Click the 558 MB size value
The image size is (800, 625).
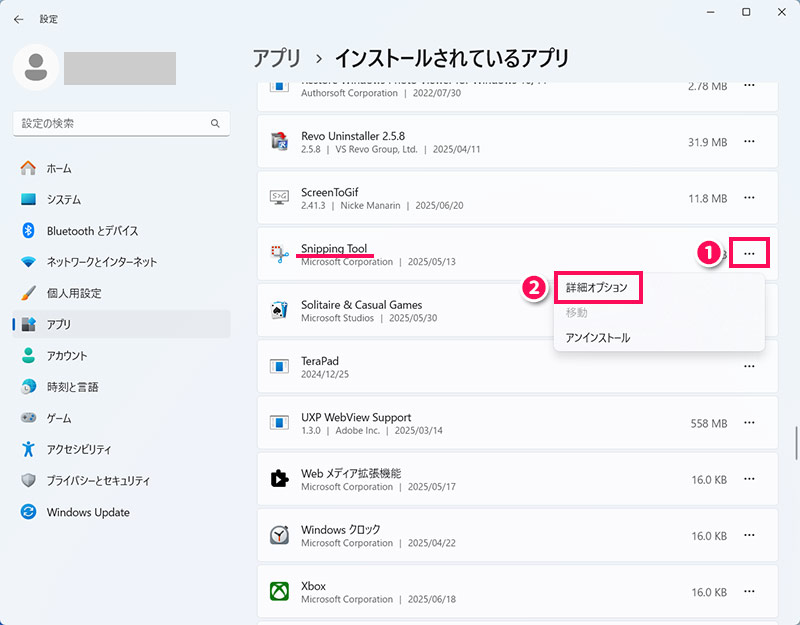tap(709, 423)
